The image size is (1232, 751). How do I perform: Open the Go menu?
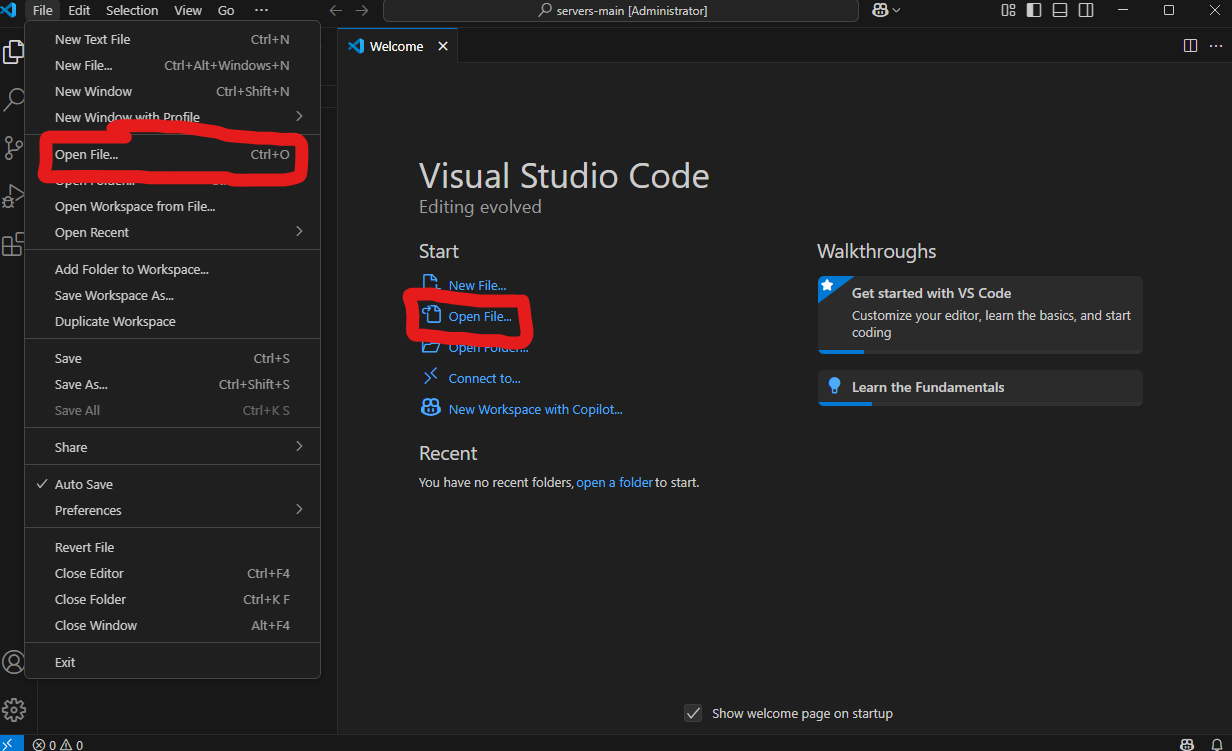226,10
